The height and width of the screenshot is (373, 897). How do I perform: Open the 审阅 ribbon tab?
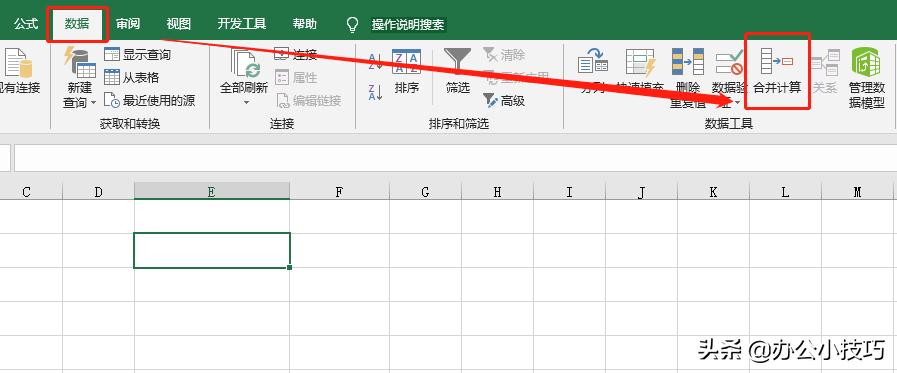(x=128, y=24)
